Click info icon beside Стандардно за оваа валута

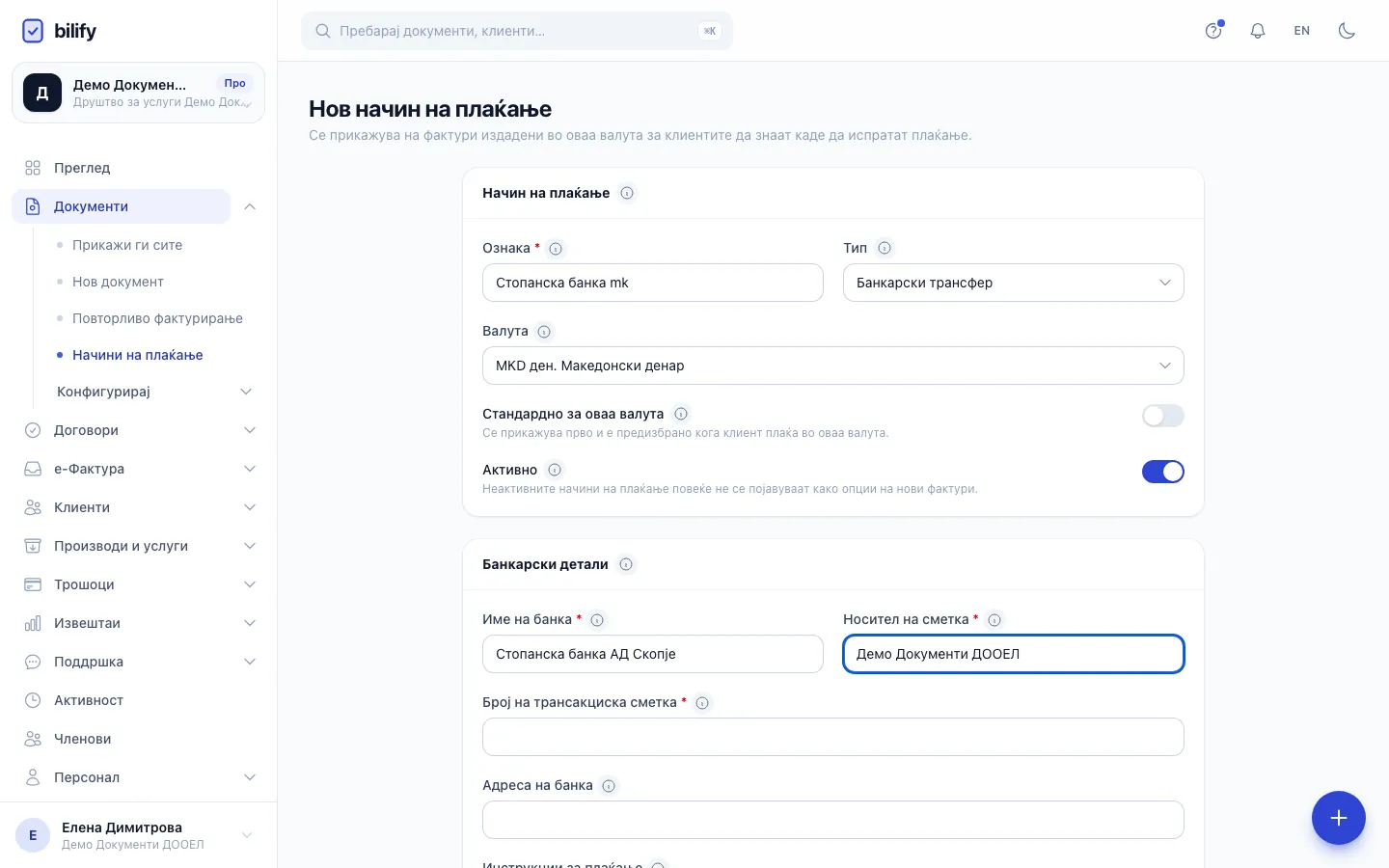click(x=681, y=414)
